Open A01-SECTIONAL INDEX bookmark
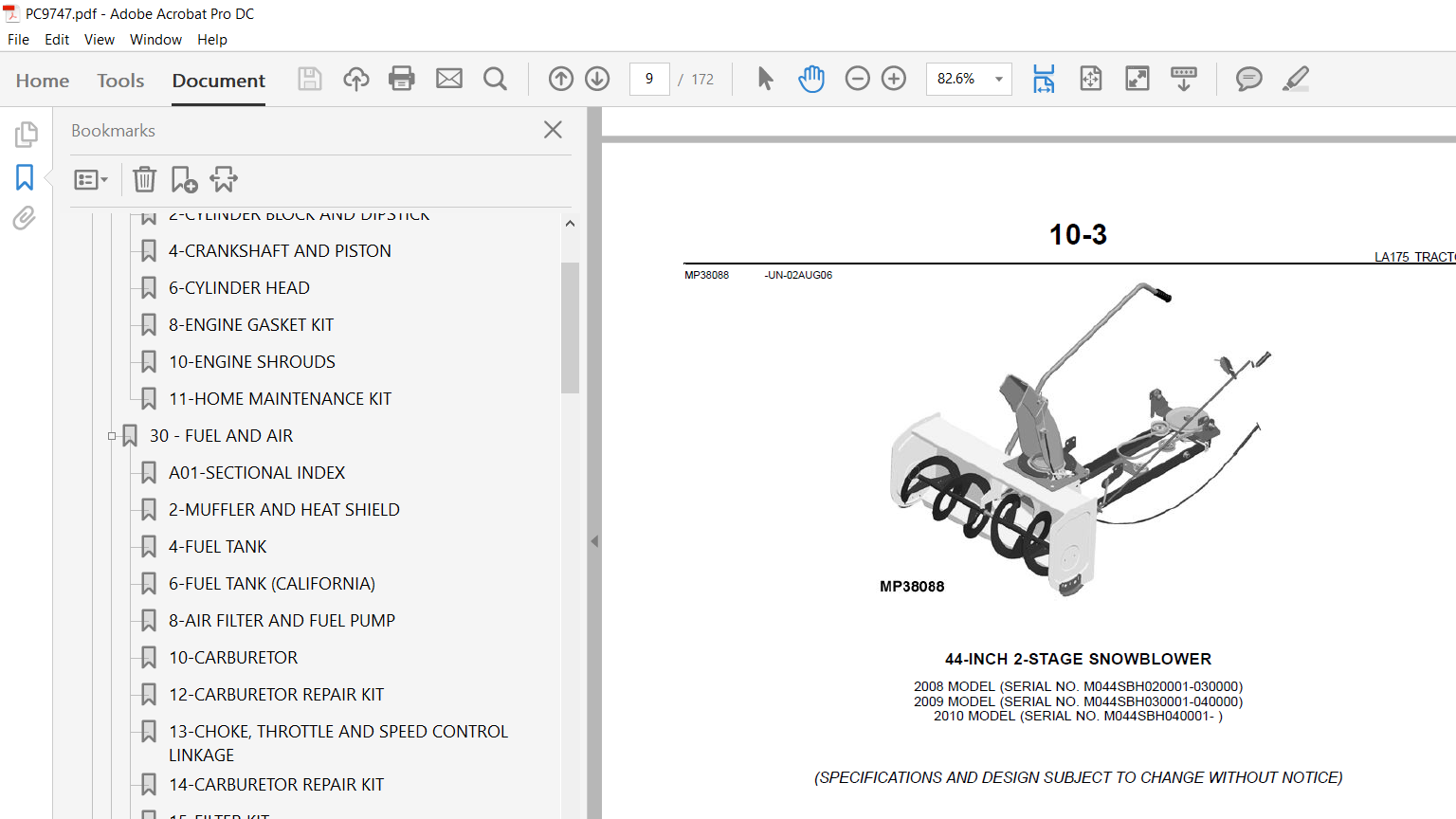 coord(257,473)
